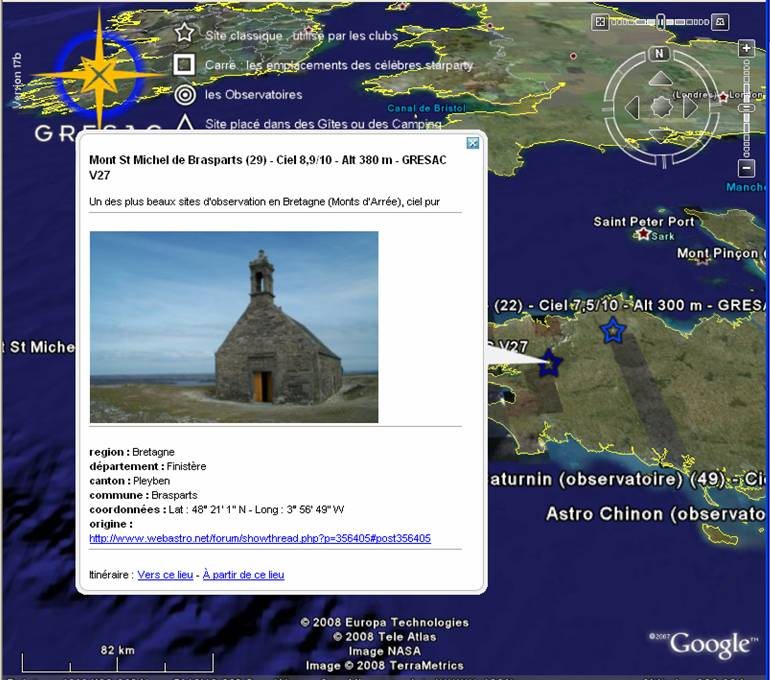Click the 'département : Finistère' line

click(x=147, y=466)
